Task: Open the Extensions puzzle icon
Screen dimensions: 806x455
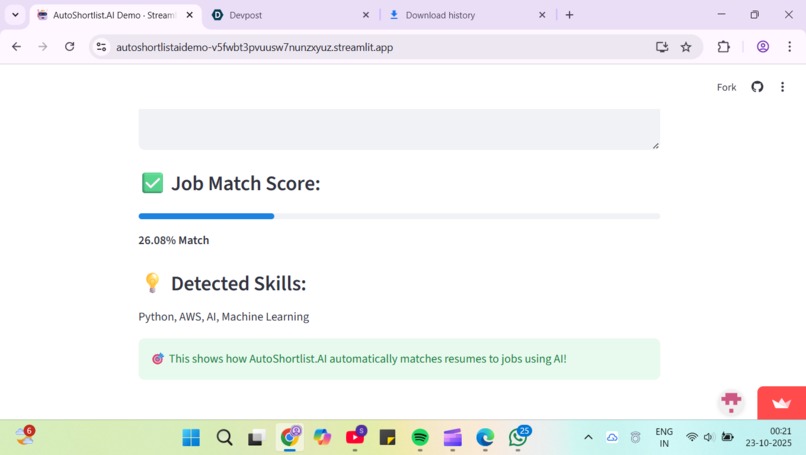Action: tap(723, 47)
